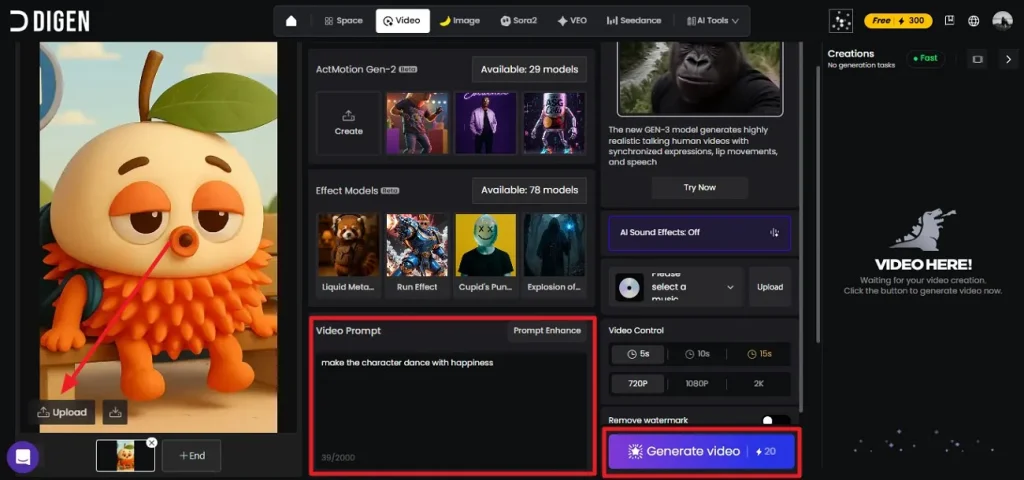Toggle the Remove watermark switch

(776, 420)
